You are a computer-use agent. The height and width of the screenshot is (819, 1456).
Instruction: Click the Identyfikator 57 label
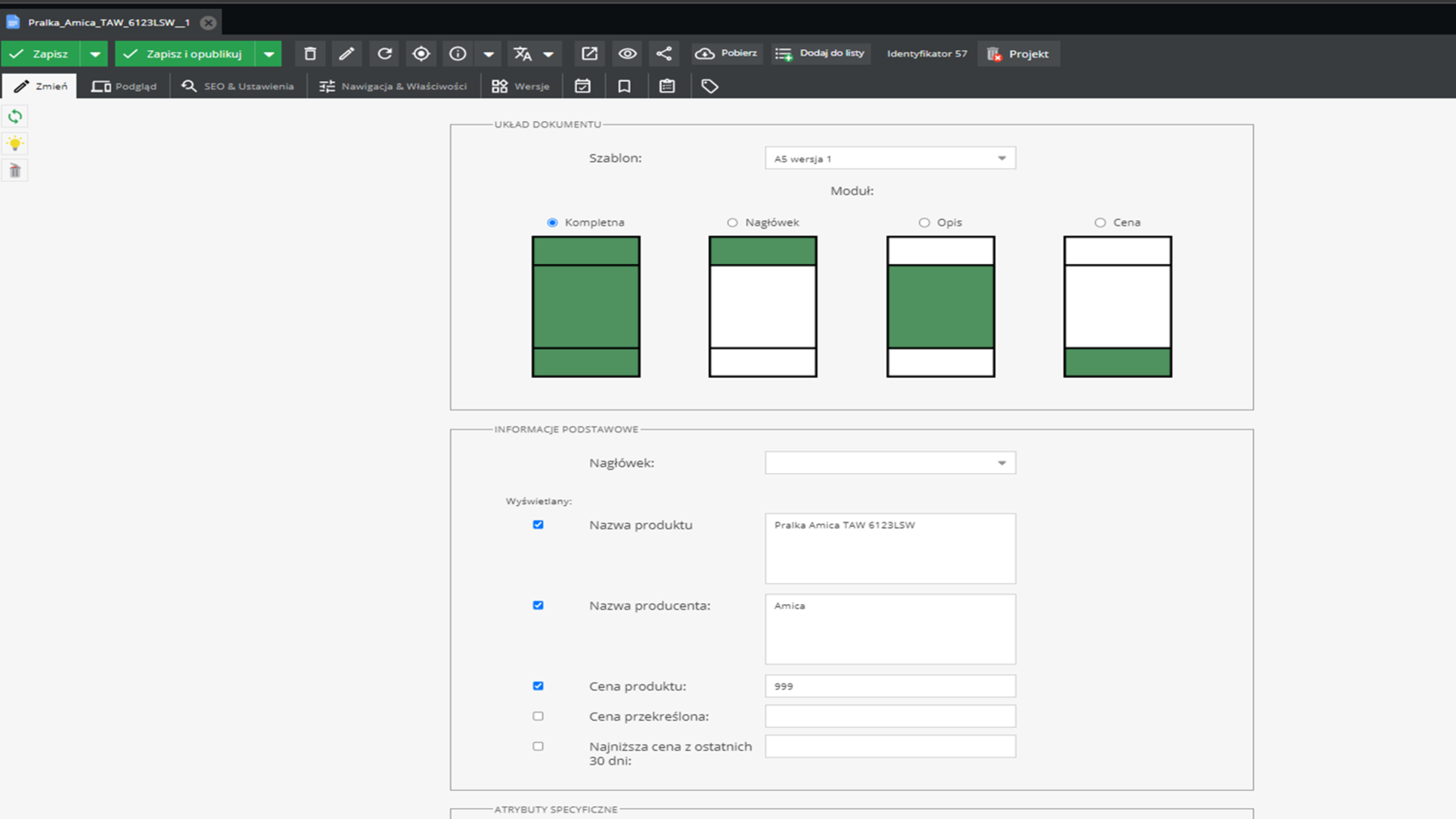(x=926, y=54)
